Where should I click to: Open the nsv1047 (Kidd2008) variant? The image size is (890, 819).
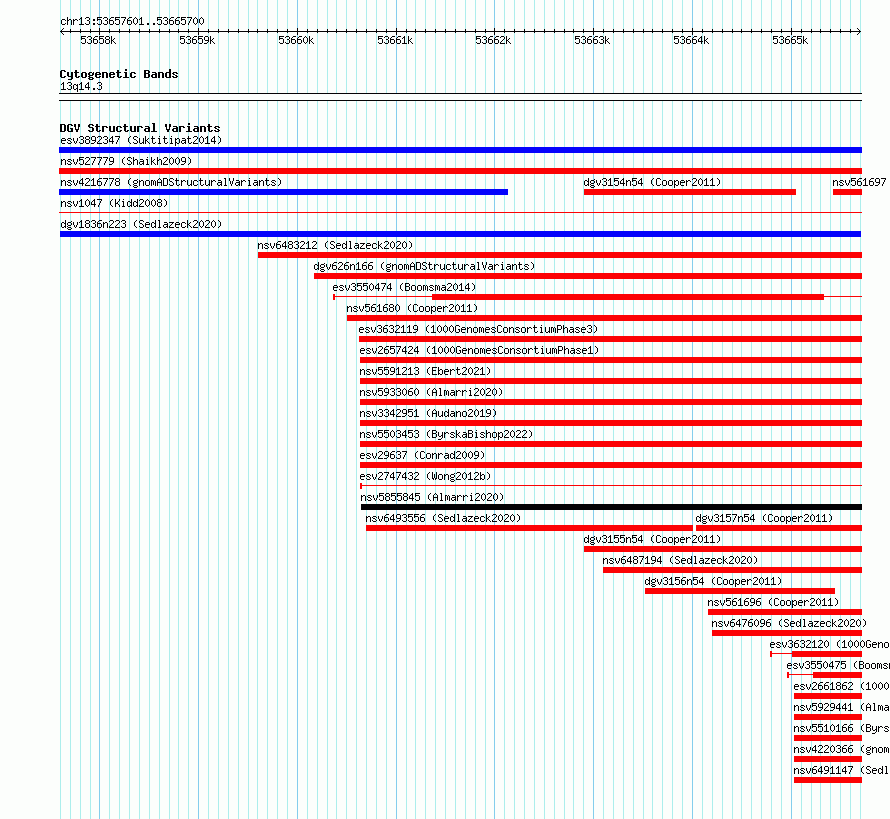[114, 203]
